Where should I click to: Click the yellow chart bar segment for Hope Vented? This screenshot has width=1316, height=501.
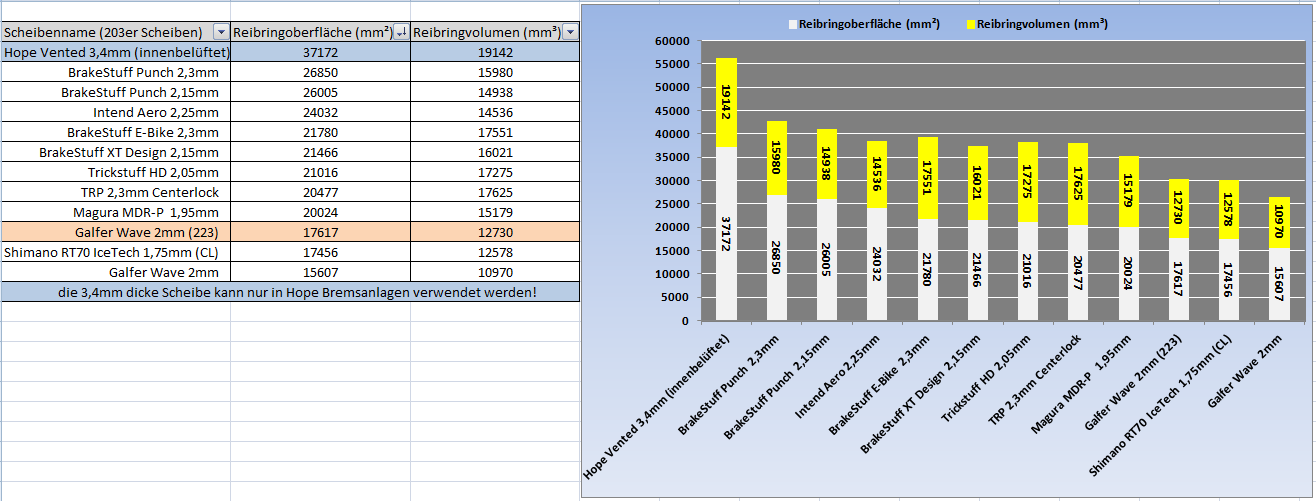(726, 103)
